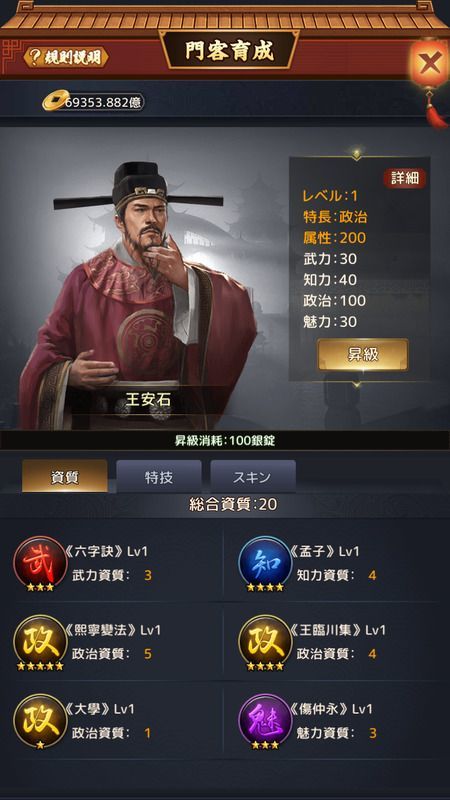Screen dimensions: 450x800
Task: Click the 昇級 level-up button
Action: coord(363,355)
